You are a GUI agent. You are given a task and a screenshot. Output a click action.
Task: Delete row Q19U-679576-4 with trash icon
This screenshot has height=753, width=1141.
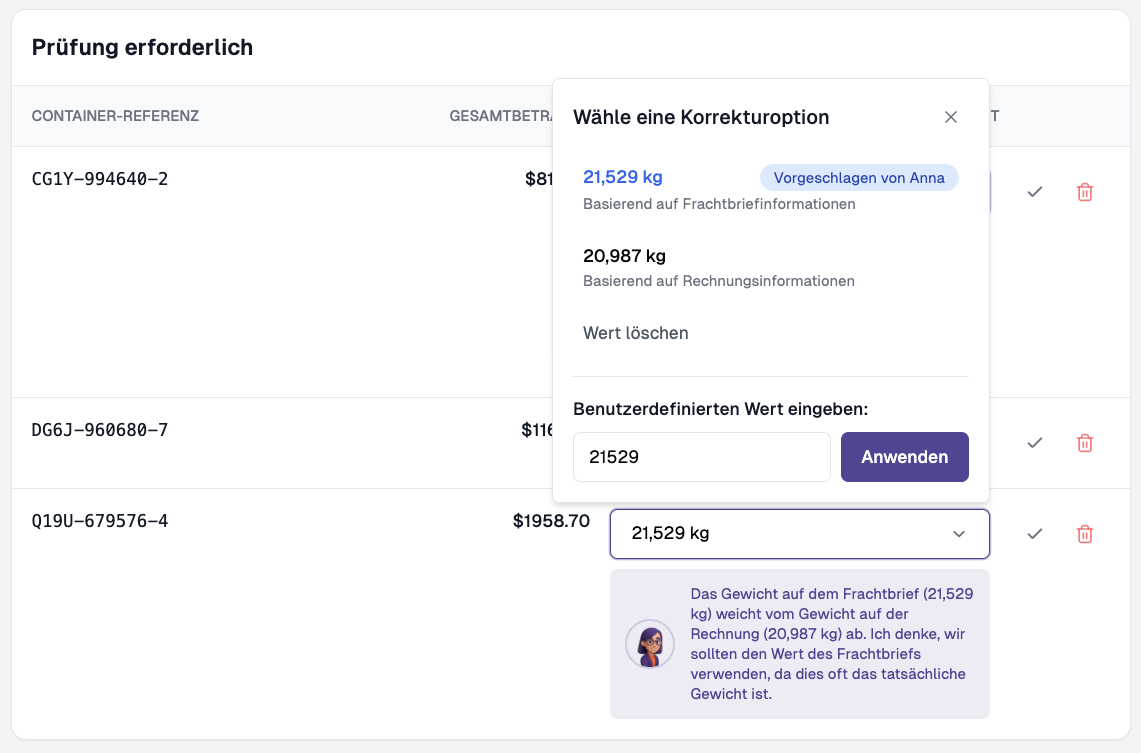coord(1084,534)
